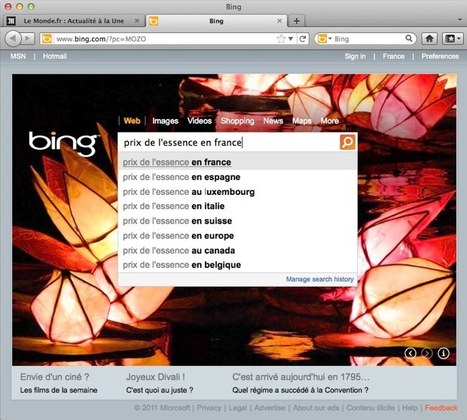Viewport: 467px width, 420px height.
Task: Click the toolbar search magnifier icon
Action: tap(409, 39)
